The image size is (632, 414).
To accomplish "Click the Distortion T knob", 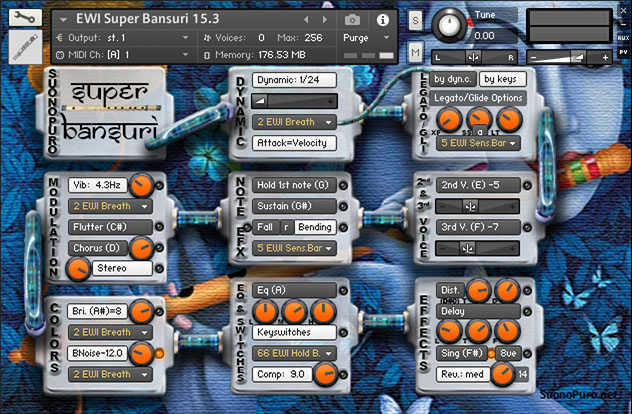I will (478, 291).
